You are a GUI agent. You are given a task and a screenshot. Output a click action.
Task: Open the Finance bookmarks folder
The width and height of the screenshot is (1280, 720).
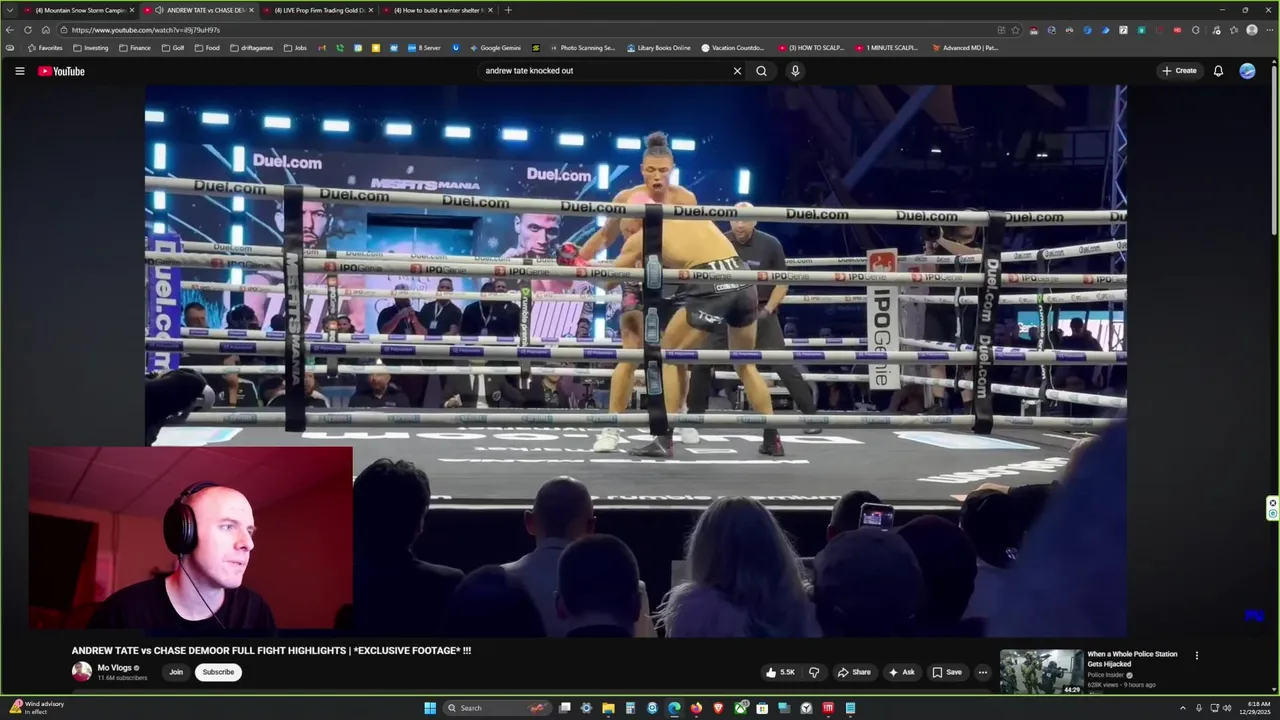(134, 48)
